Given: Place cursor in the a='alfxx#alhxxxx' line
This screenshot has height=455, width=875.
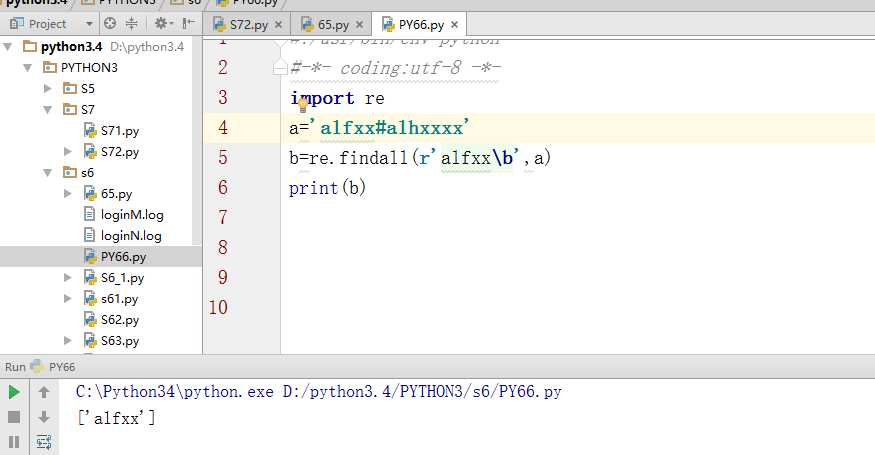Looking at the screenshot, I should point(379,128).
